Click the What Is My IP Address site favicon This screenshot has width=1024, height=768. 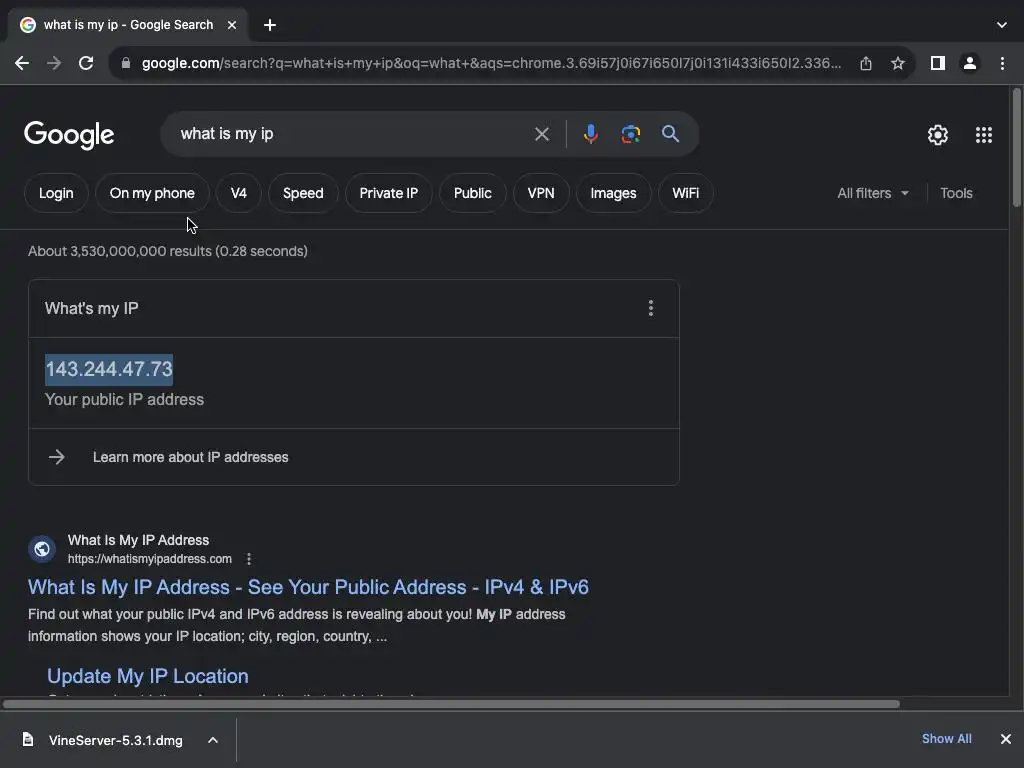[42, 549]
